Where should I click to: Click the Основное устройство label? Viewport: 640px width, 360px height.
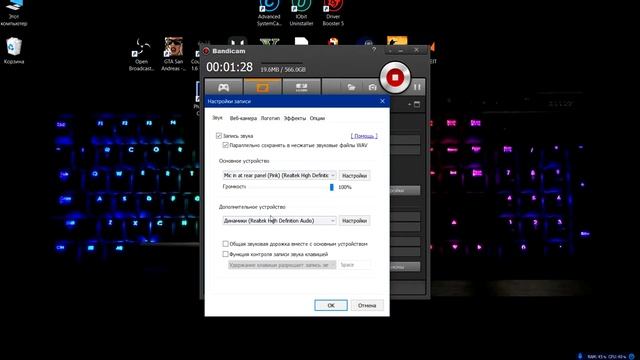(244, 161)
